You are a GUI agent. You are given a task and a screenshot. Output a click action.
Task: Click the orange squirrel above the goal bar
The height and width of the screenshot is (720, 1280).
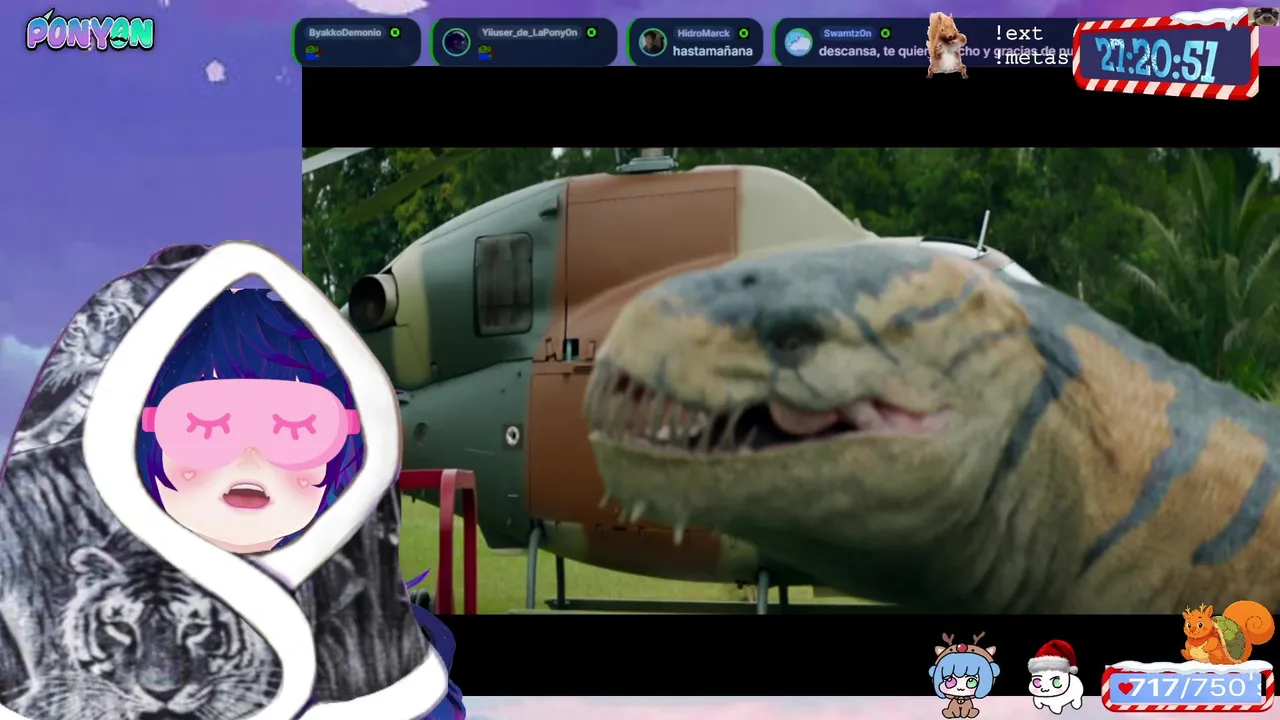[1227, 633]
